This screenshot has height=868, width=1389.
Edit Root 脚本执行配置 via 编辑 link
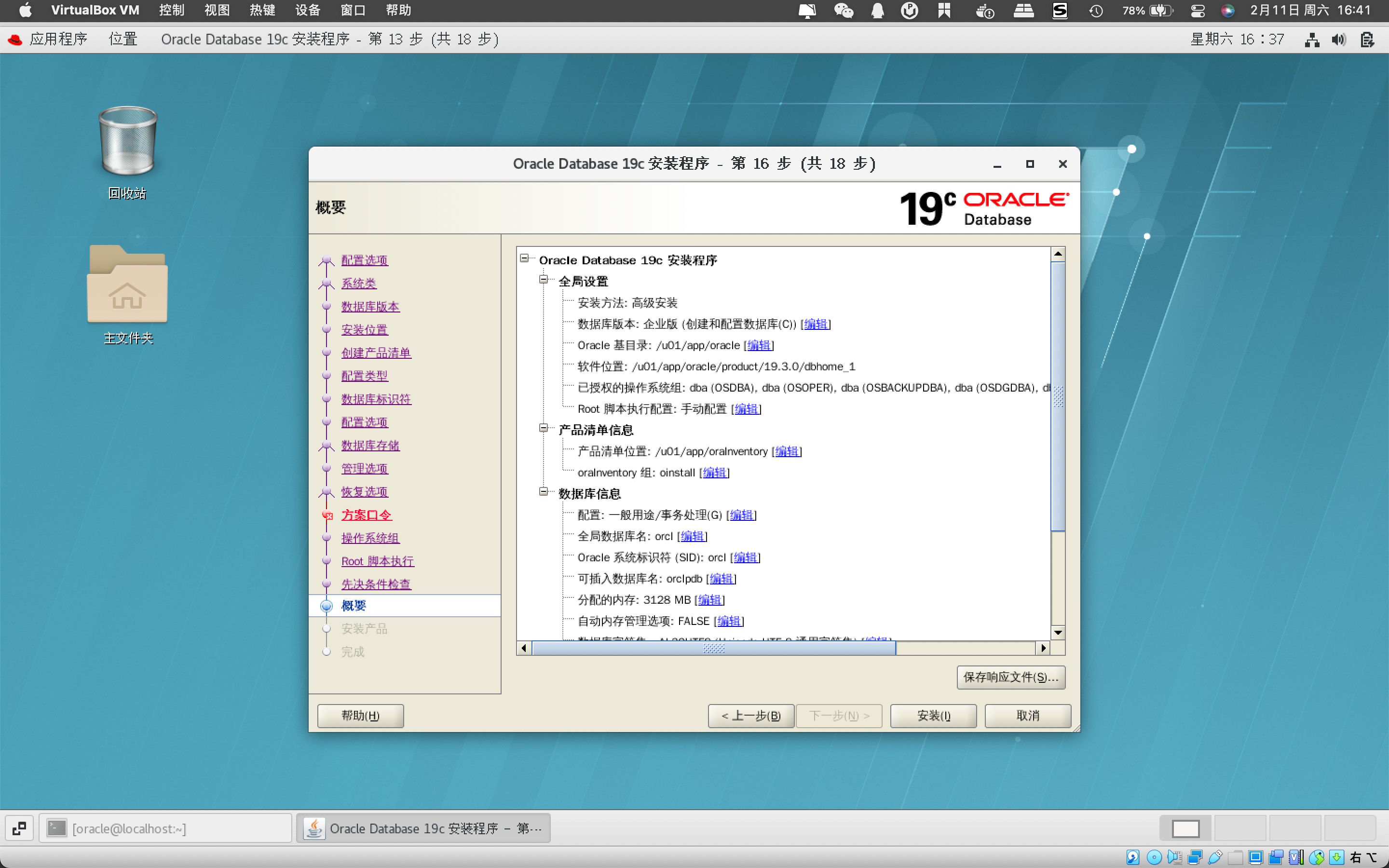746,409
